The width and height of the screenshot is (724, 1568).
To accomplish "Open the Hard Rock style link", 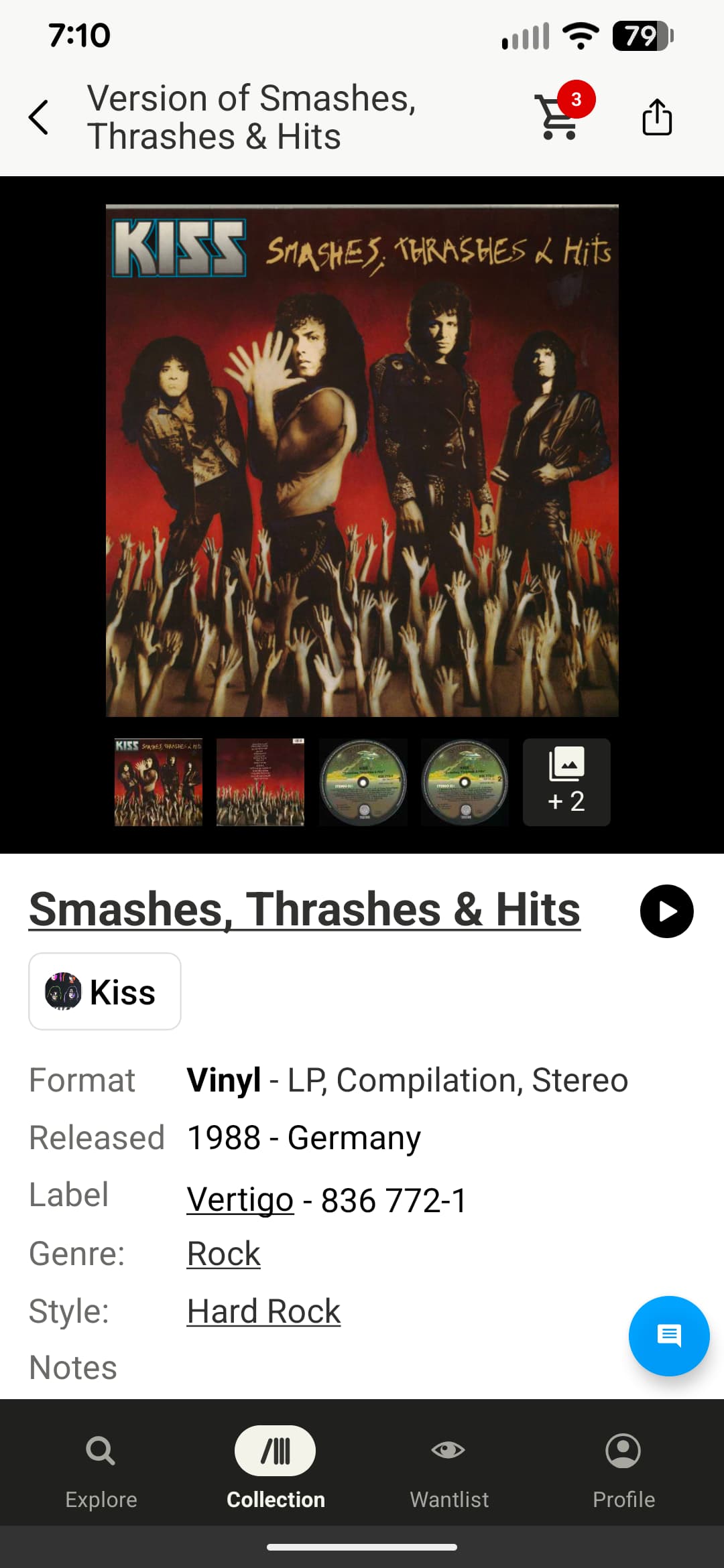I will (x=263, y=1311).
